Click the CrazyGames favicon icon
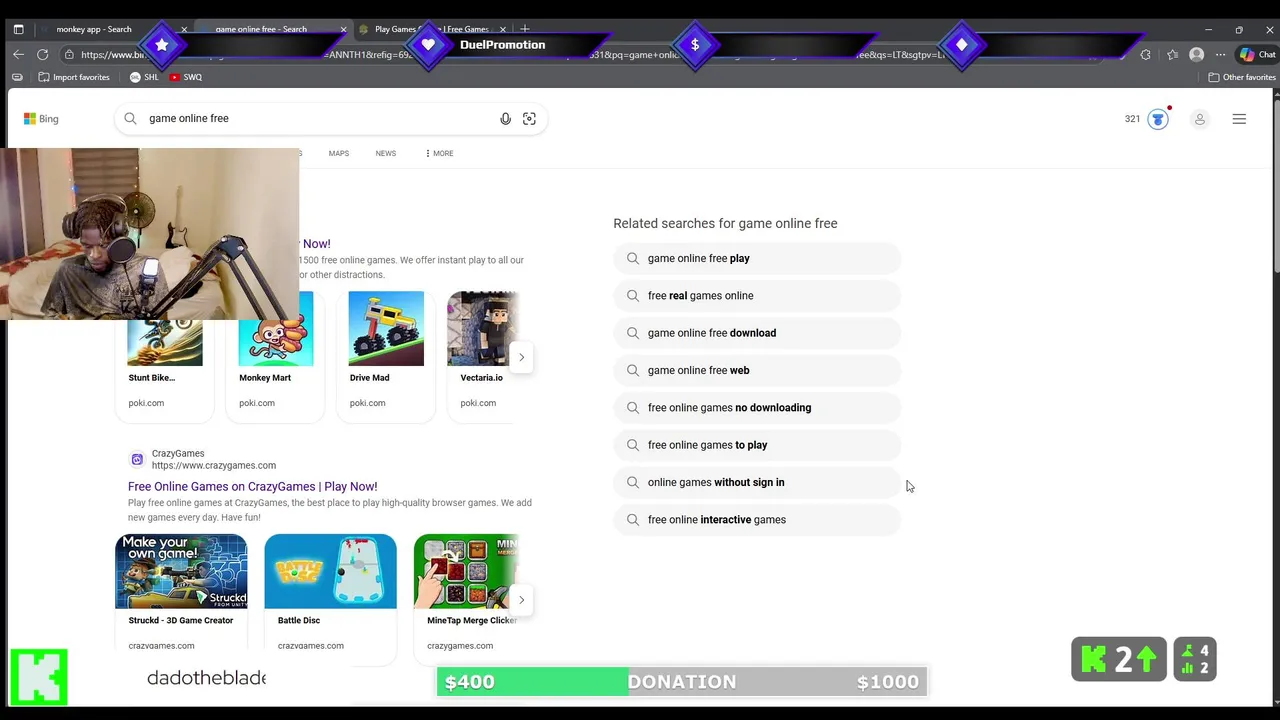This screenshot has width=1280, height=720. (x=137, y=459)
